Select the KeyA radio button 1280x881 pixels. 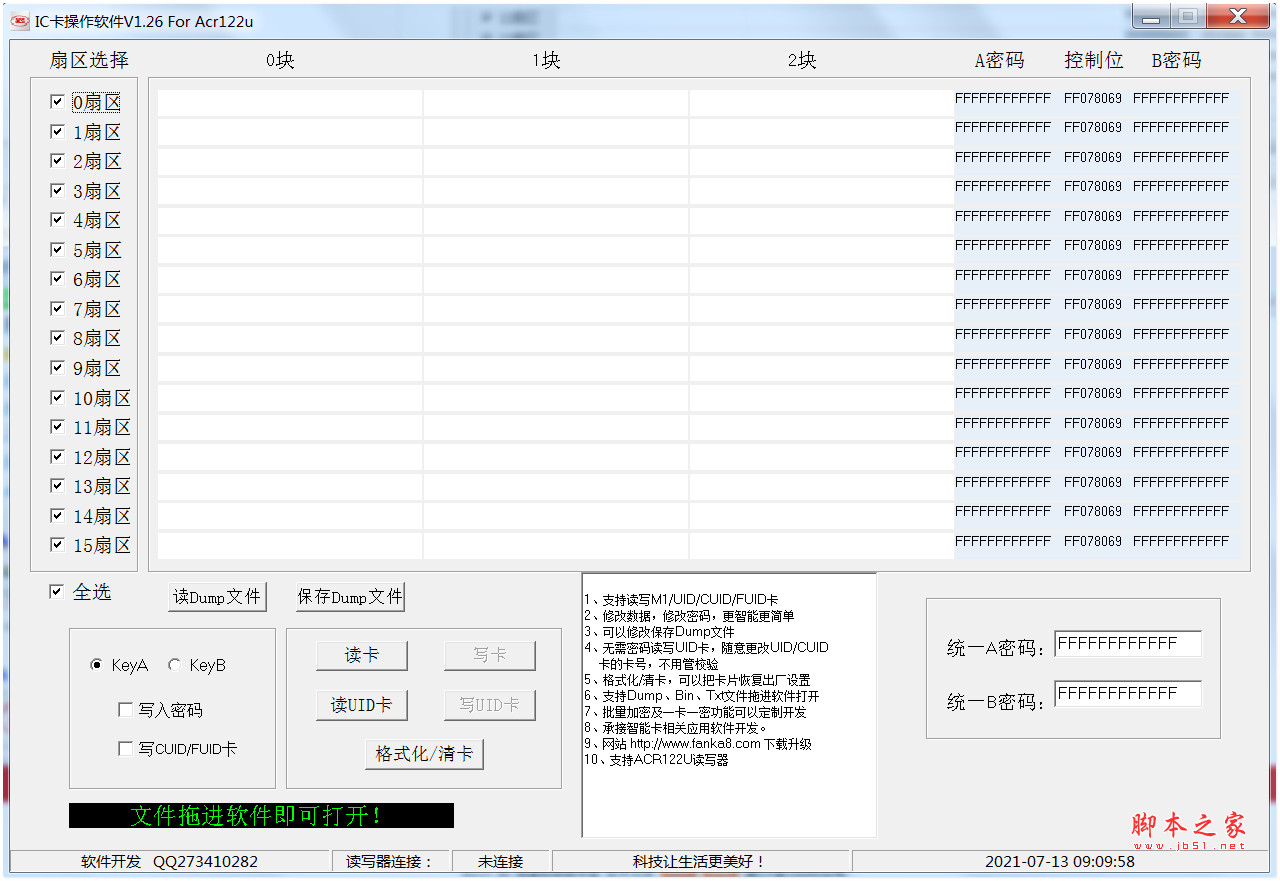pyautogui.click(x=97, y=665)
